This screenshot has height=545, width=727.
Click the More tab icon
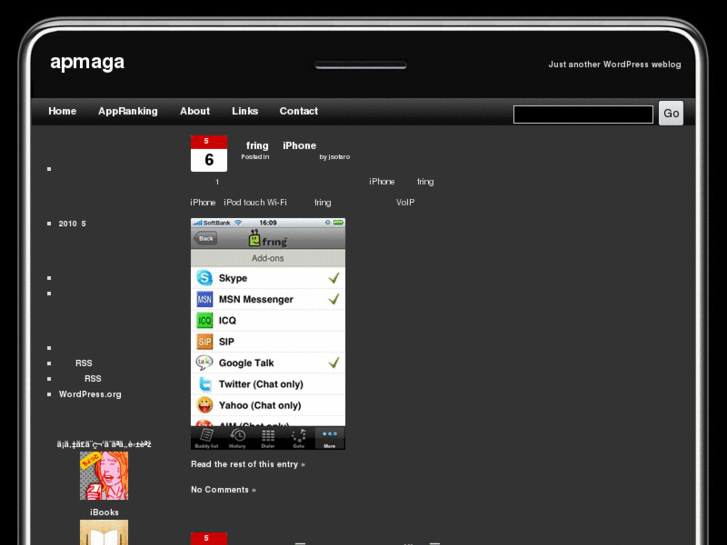(x=330, y=438)
